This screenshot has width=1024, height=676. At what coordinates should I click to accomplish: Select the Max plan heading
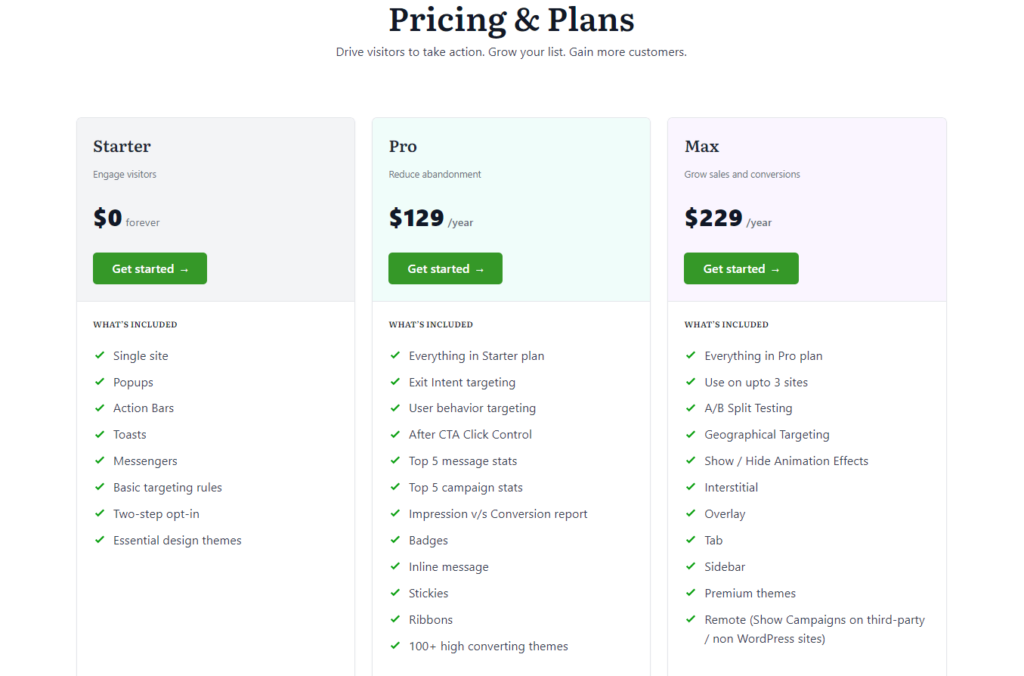[x=700, y=146]
